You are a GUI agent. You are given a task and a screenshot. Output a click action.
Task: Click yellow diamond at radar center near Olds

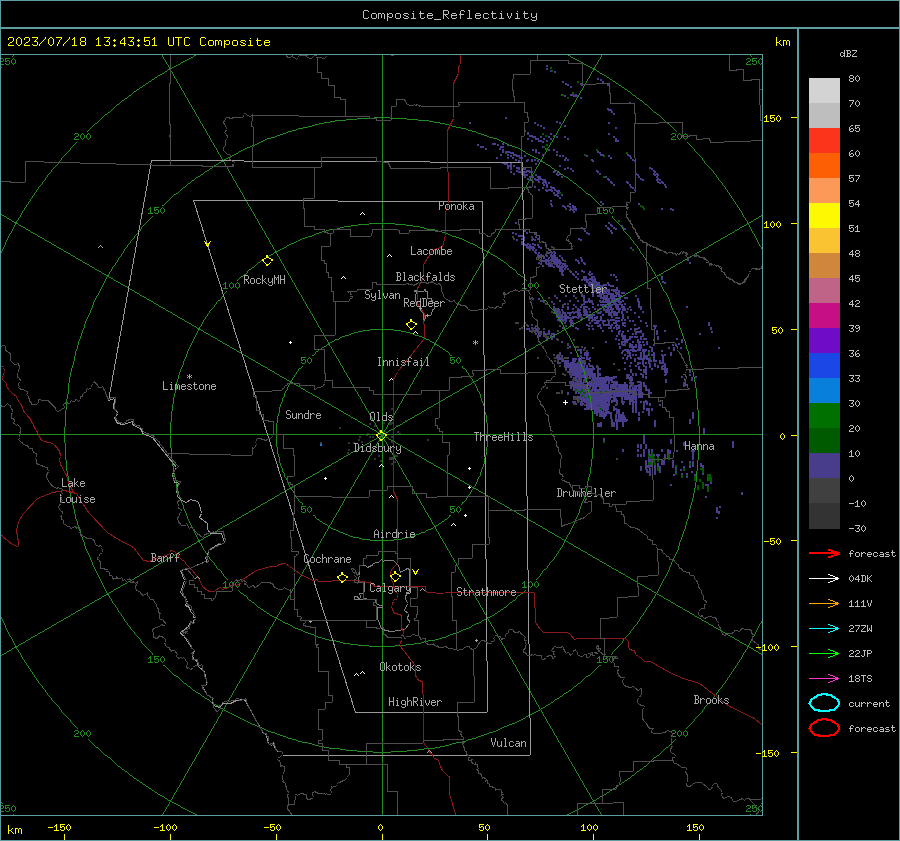point(381,436)
